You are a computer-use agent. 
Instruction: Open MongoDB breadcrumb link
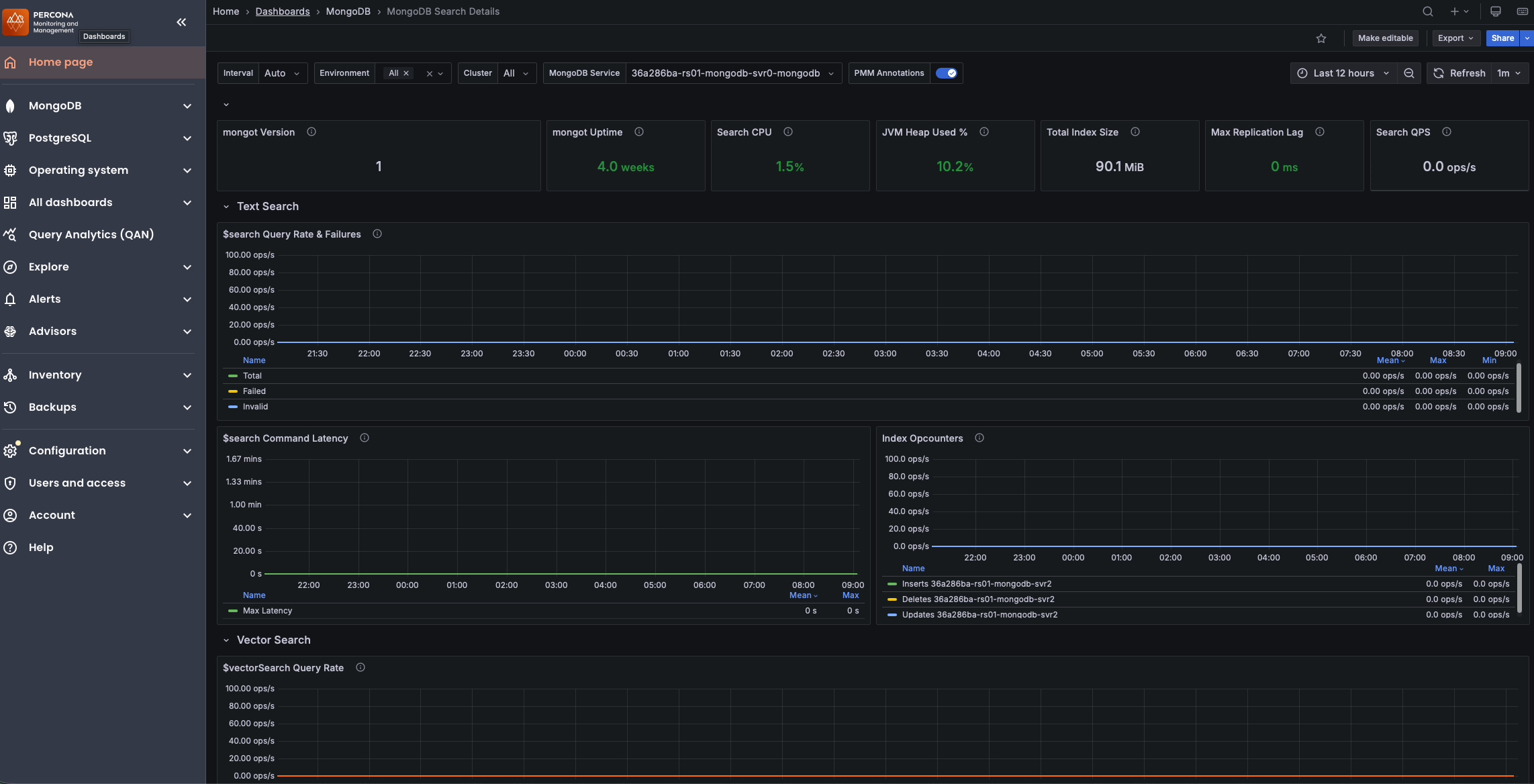348,11
